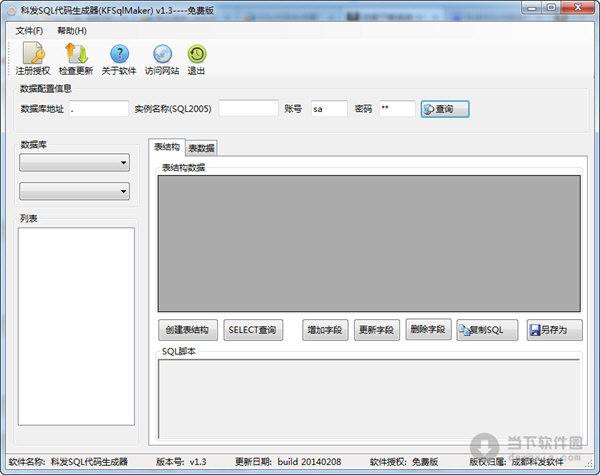This screenshot has width=600, height=475.
Task: Maximize the KFSqlMaker window
Action: 551,8
